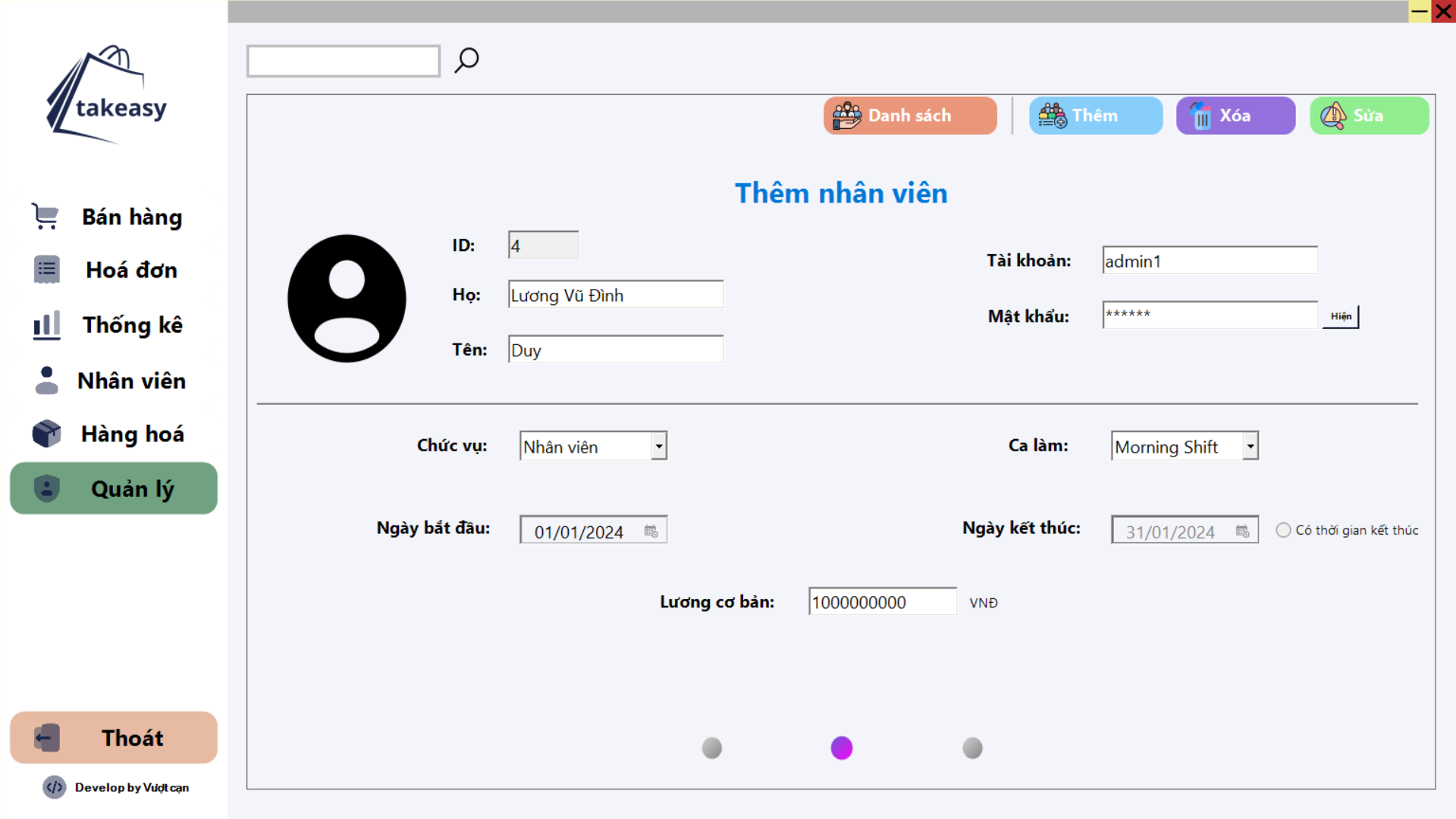Open Nhân viên person icon

point(46,380)
